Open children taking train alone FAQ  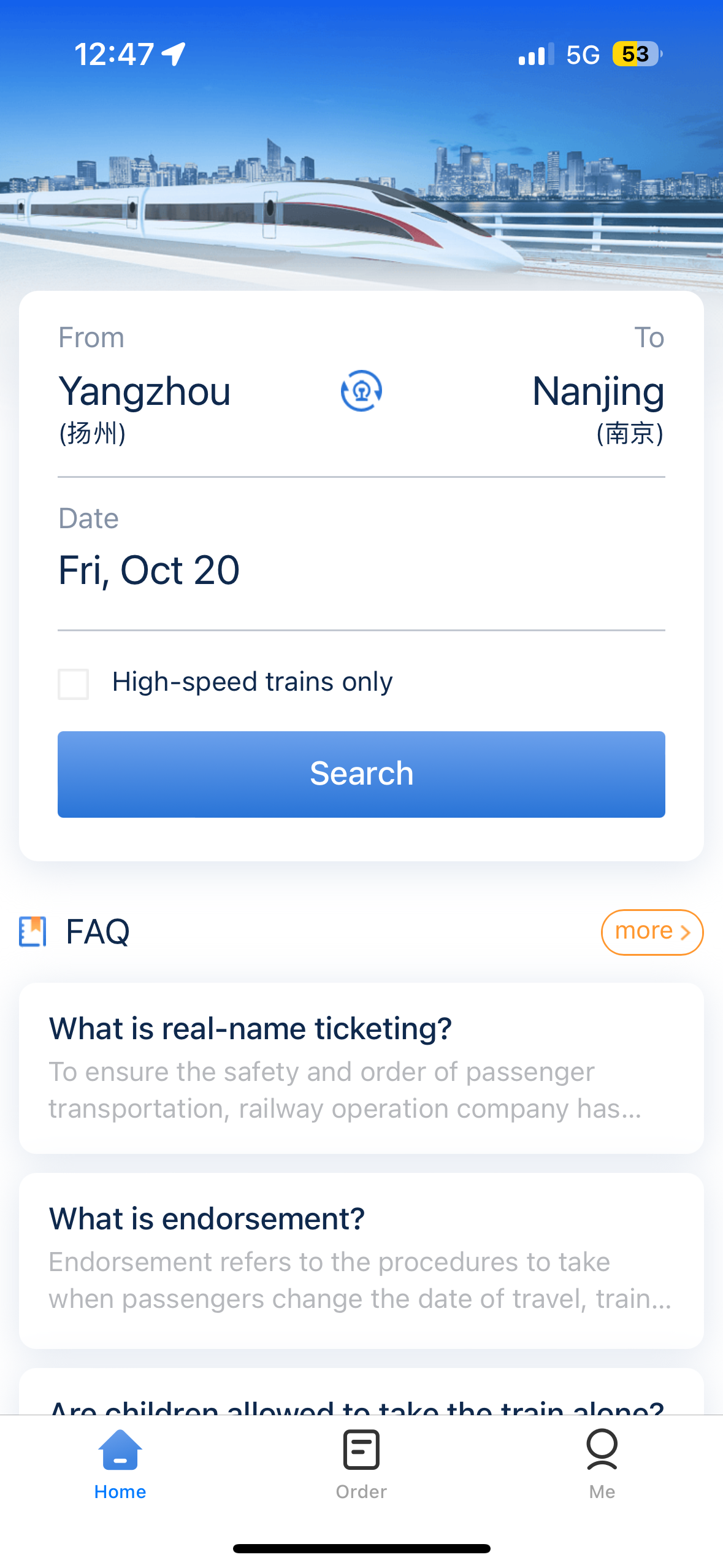[x=361, y=1393]
